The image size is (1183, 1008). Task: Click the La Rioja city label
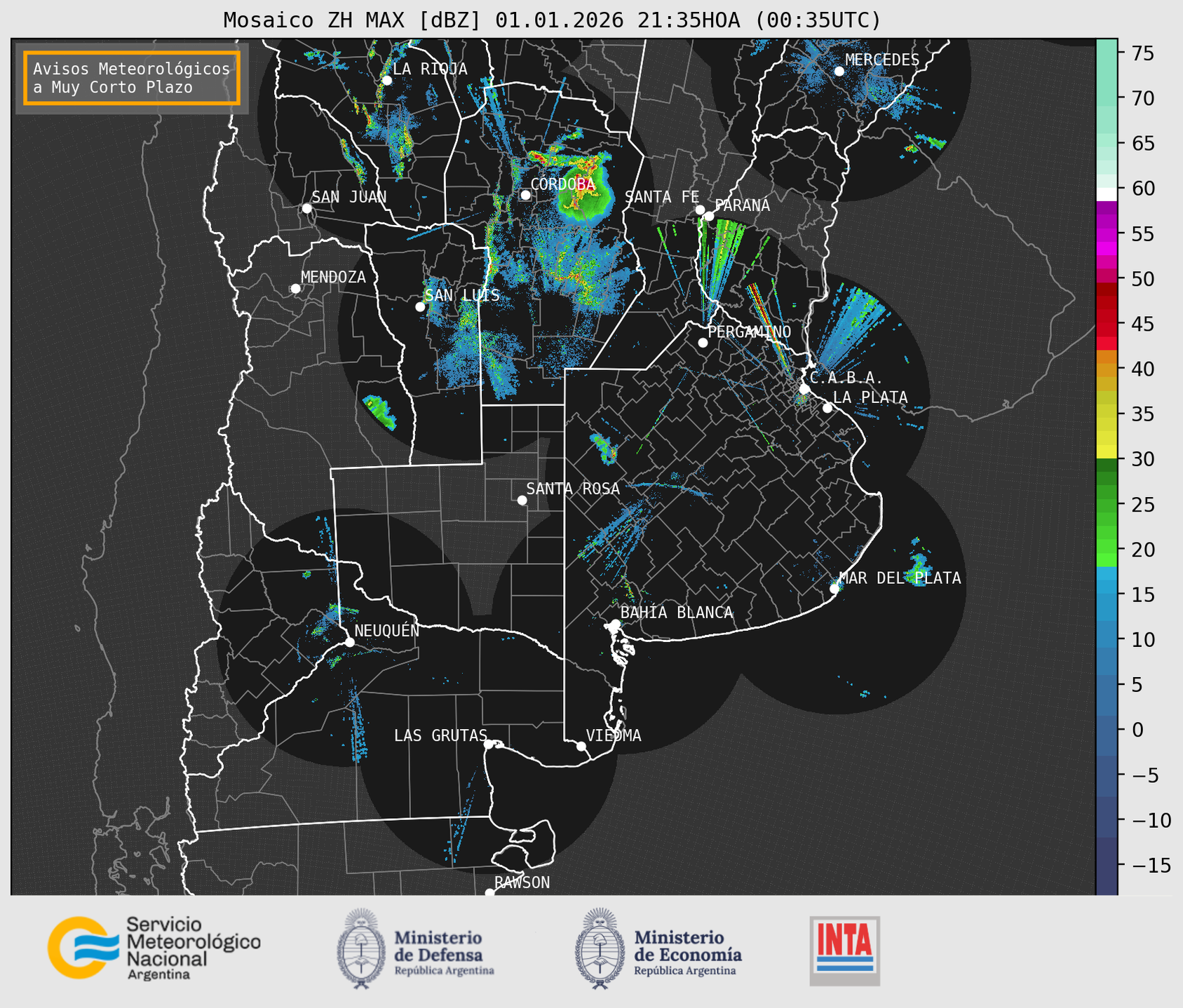click(x=429, y=69)
